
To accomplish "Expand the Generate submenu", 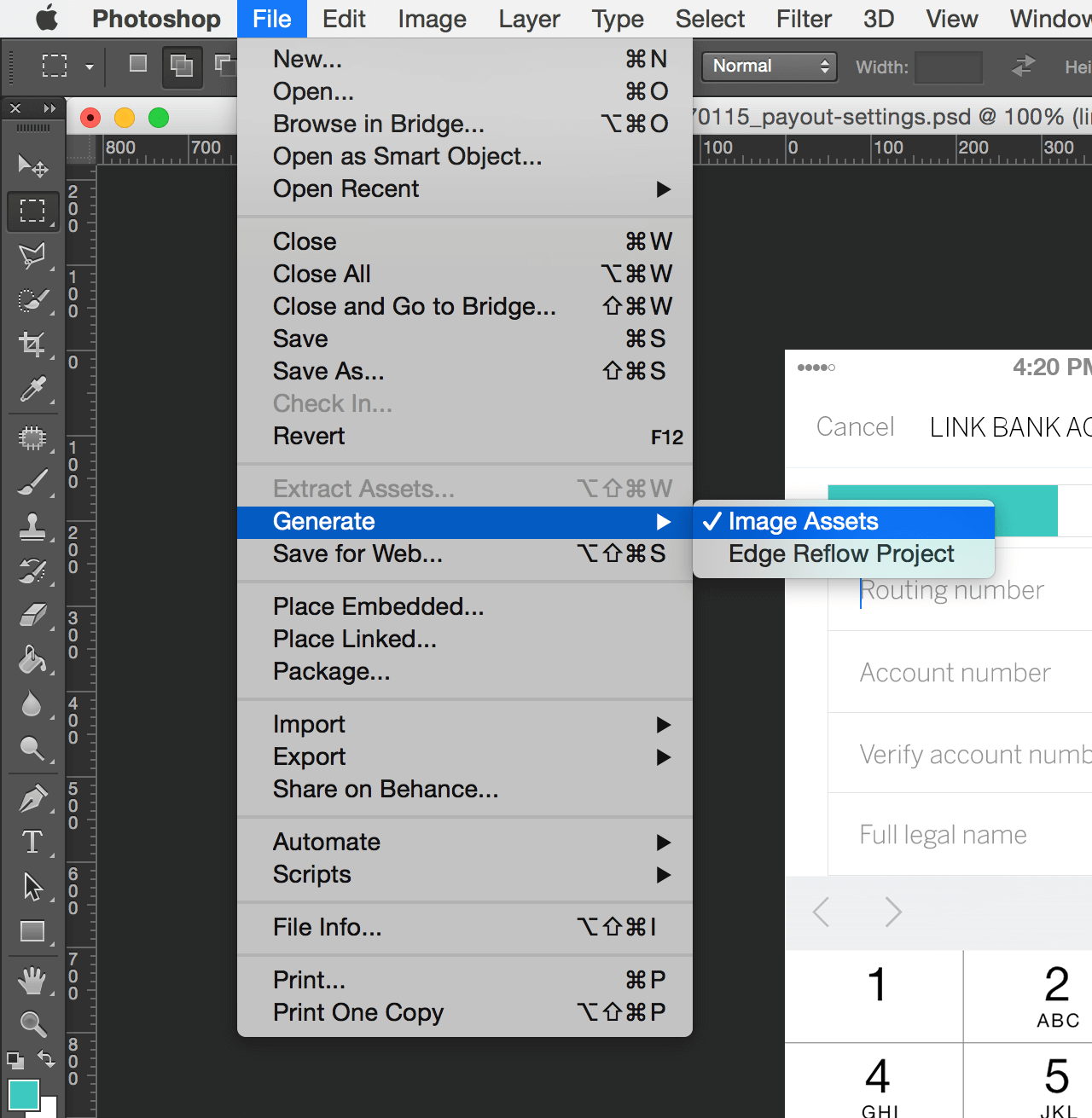I will click(x=465, y=522).
